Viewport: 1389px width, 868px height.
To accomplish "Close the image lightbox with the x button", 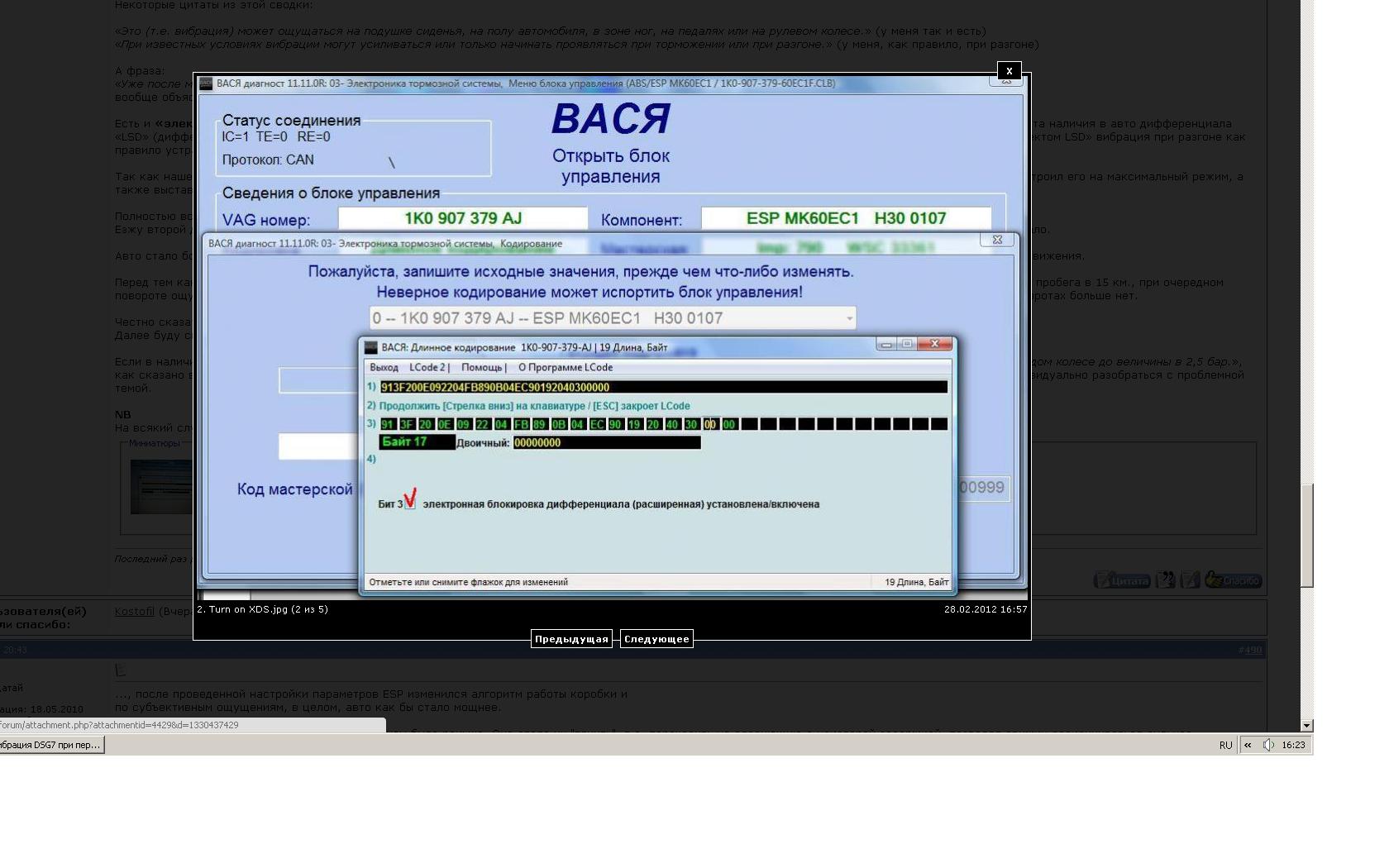I will pyautogui.click(x=1009, y=71).
